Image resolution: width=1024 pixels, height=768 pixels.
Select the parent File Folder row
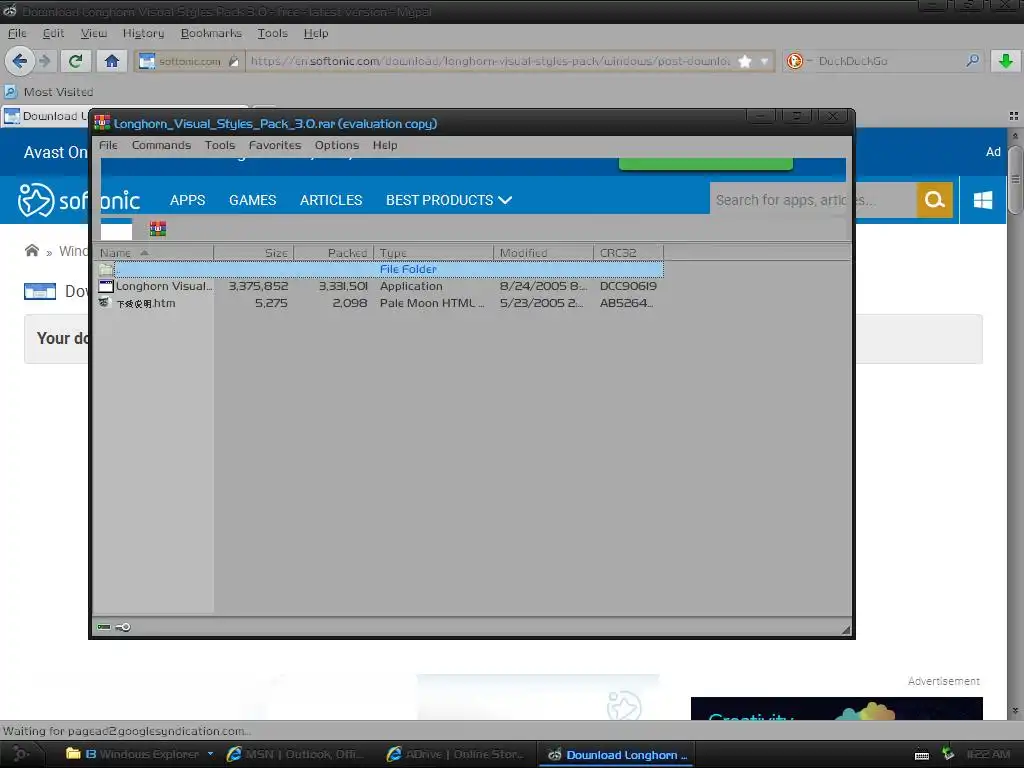pyautogui.click(x=380, y=269)
